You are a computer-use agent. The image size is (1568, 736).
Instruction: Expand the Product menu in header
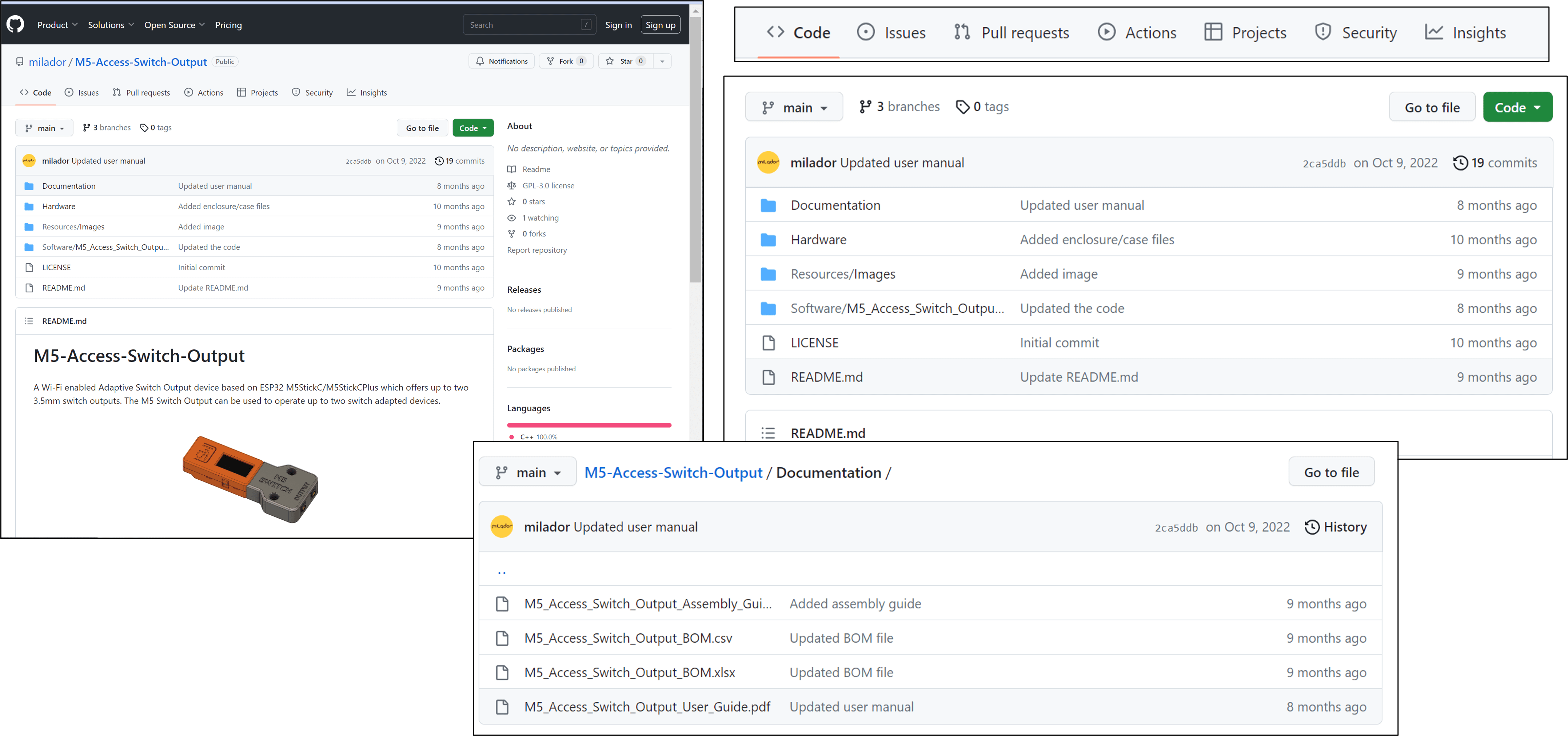tap(57, 25)
